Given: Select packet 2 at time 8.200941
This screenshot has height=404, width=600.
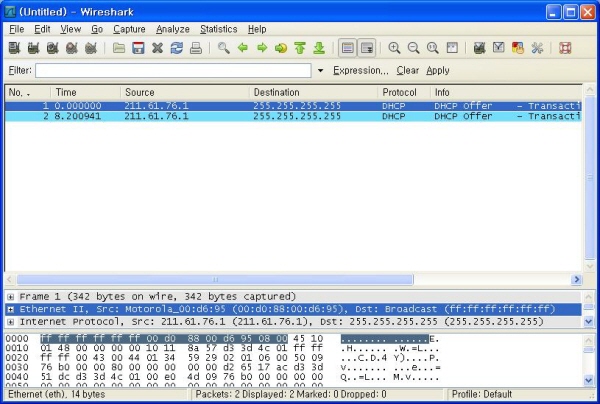Looking at the screenshot, I should coord(293,116).
